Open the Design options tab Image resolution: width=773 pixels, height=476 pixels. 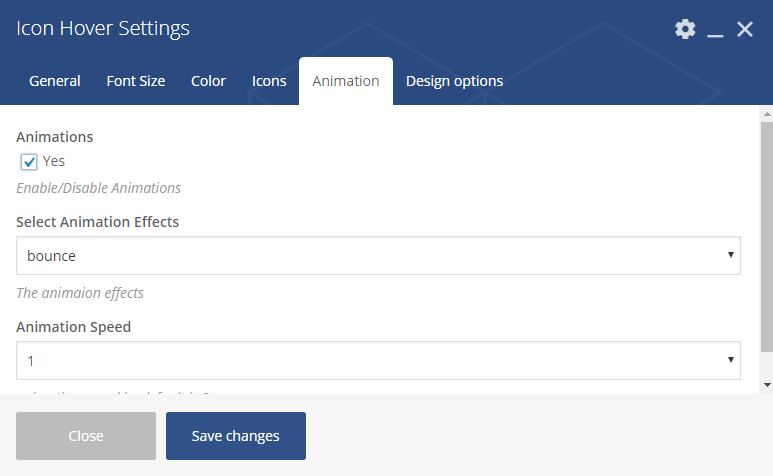point(454,81)
